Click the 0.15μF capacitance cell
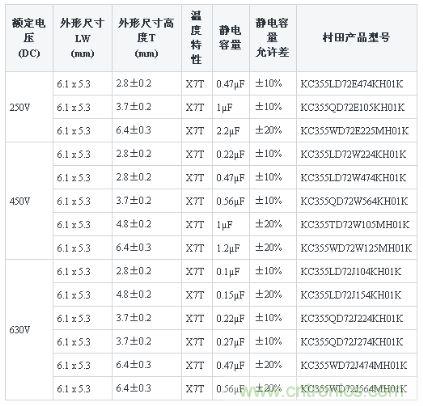Screen dimensions: 423x406 click(231, 295)
